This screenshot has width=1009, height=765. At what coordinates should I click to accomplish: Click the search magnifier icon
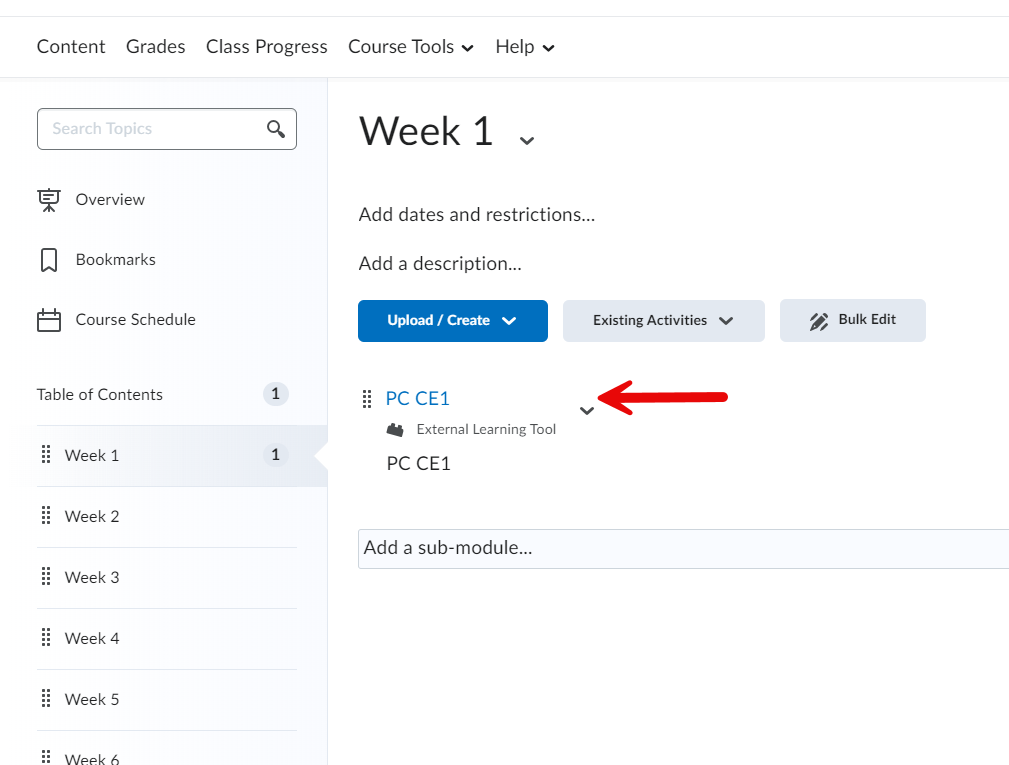[x=276, y=129]
